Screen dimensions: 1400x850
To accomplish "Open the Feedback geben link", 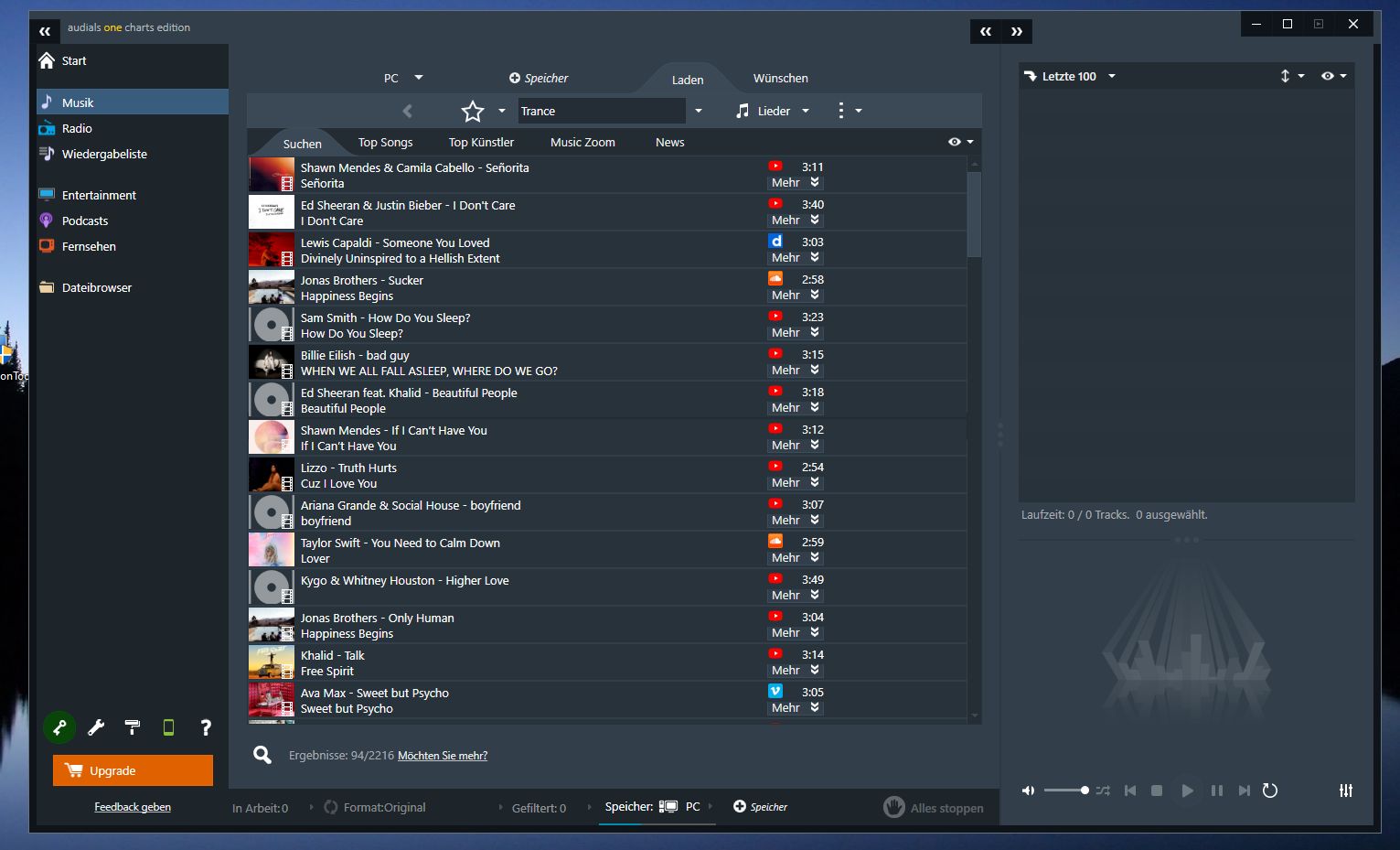I will point(133,807).
